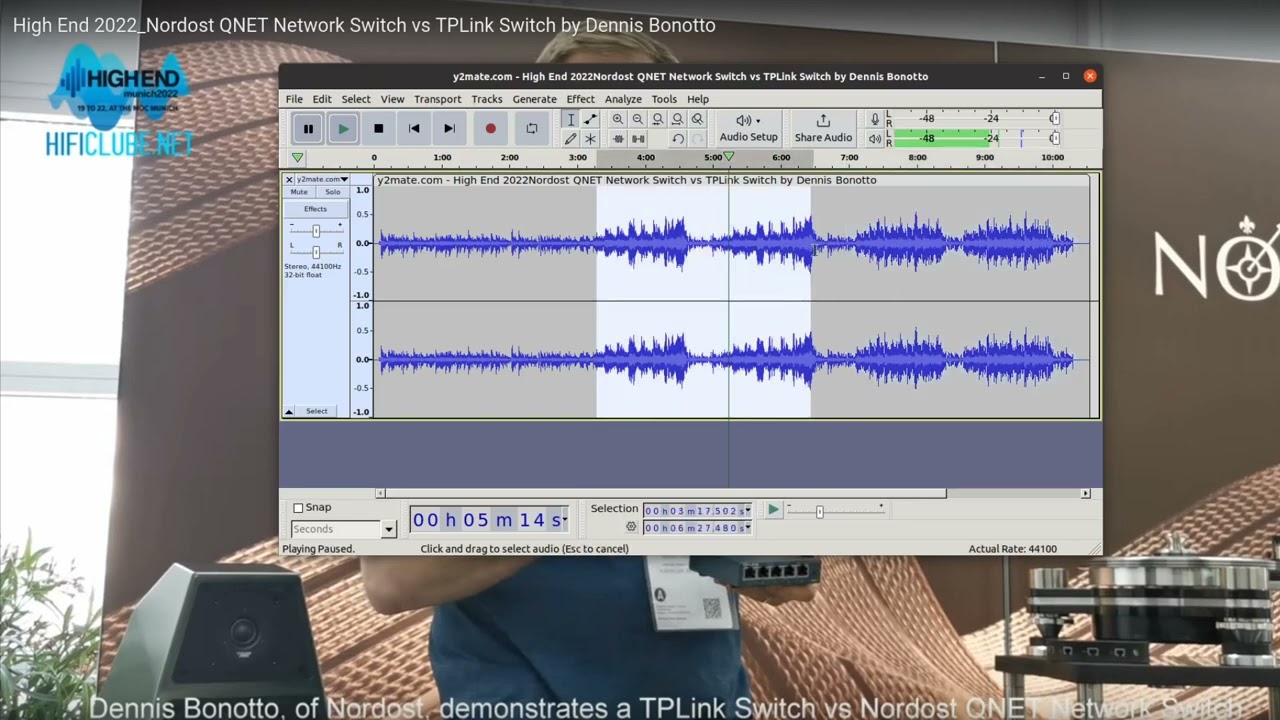
Task: Solo the y2mate.com track
Action: click(x=333, y=192)
